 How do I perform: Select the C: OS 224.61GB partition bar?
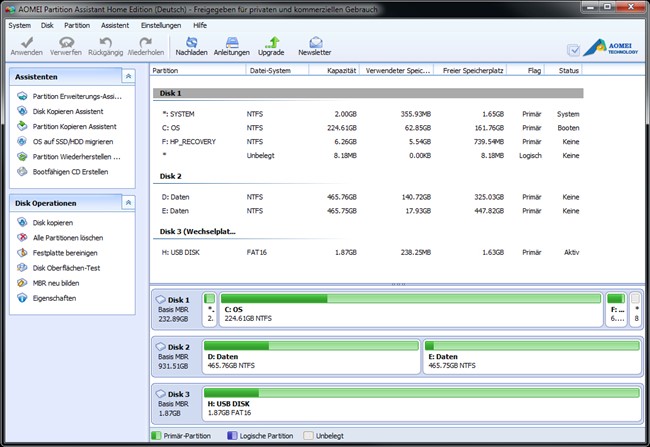tap(411, 309)
